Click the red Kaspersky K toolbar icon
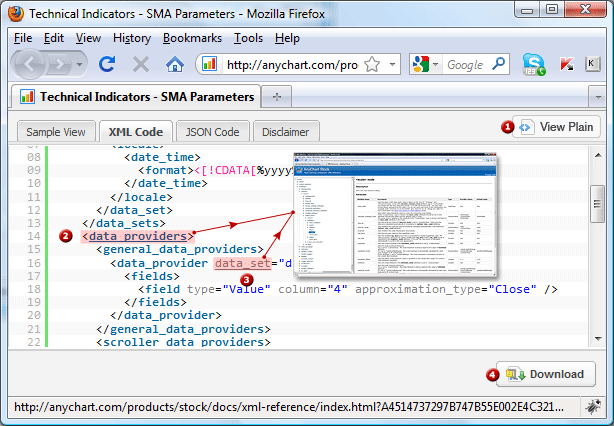 point(567,64)
